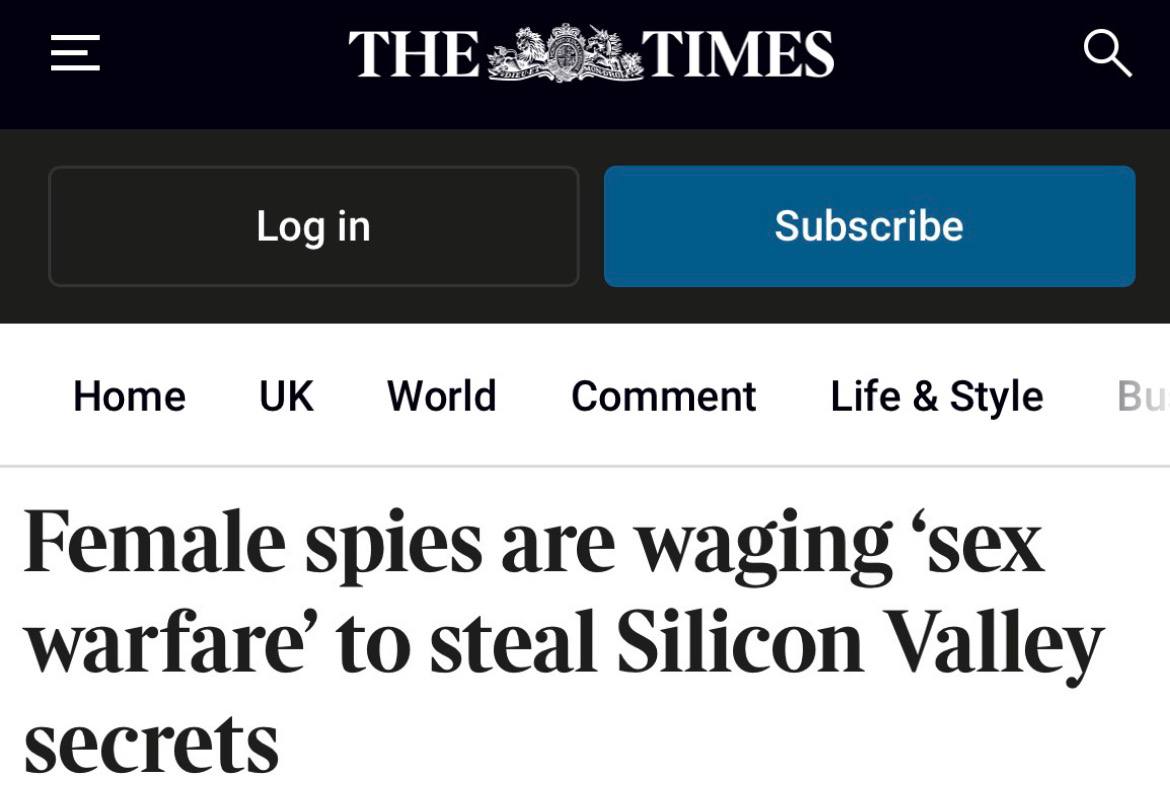Screen dimensions: 1170x791
Task: Open the UK news section
Action: (x=286, y=396)
